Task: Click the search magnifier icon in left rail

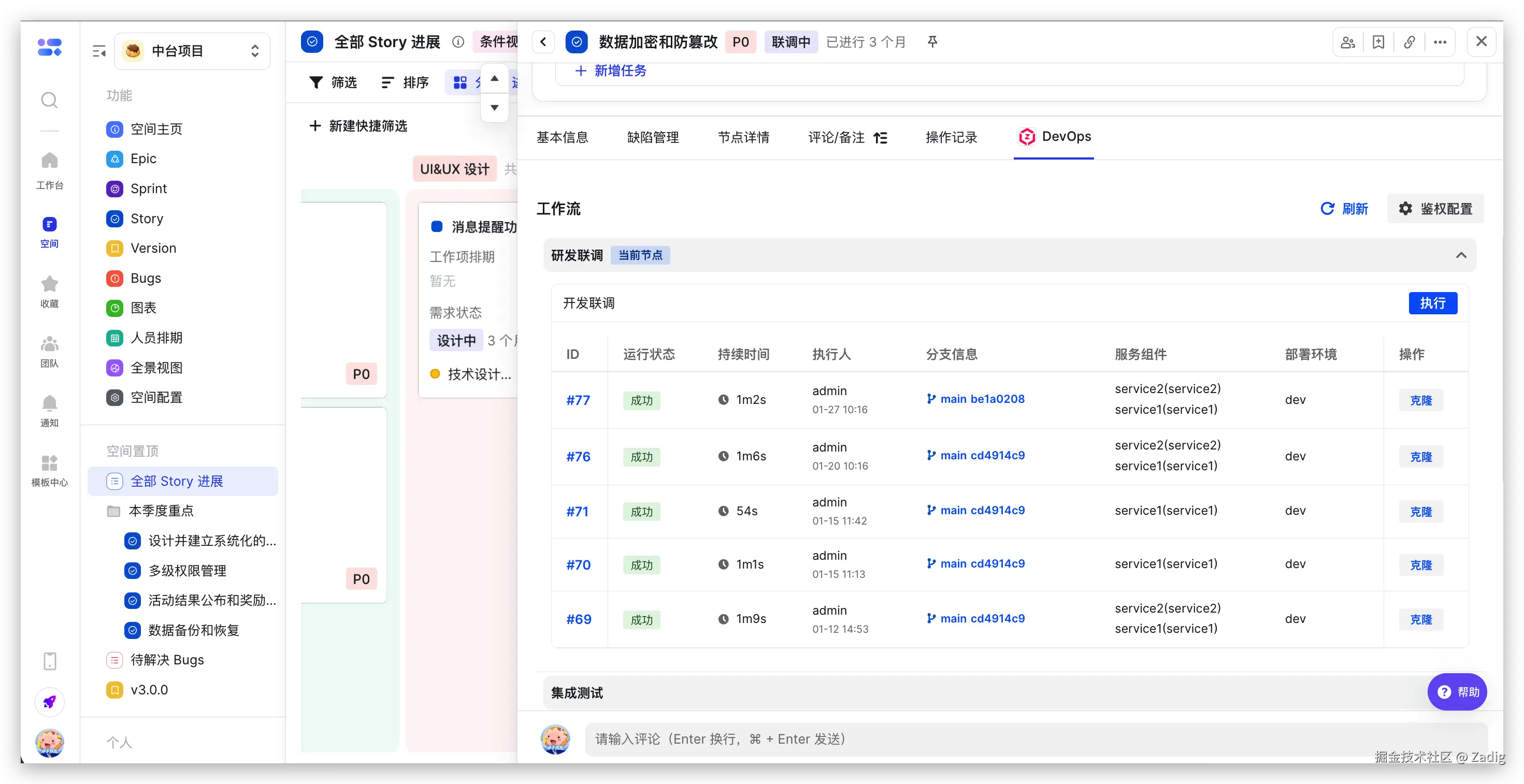Action: (49, 100)
